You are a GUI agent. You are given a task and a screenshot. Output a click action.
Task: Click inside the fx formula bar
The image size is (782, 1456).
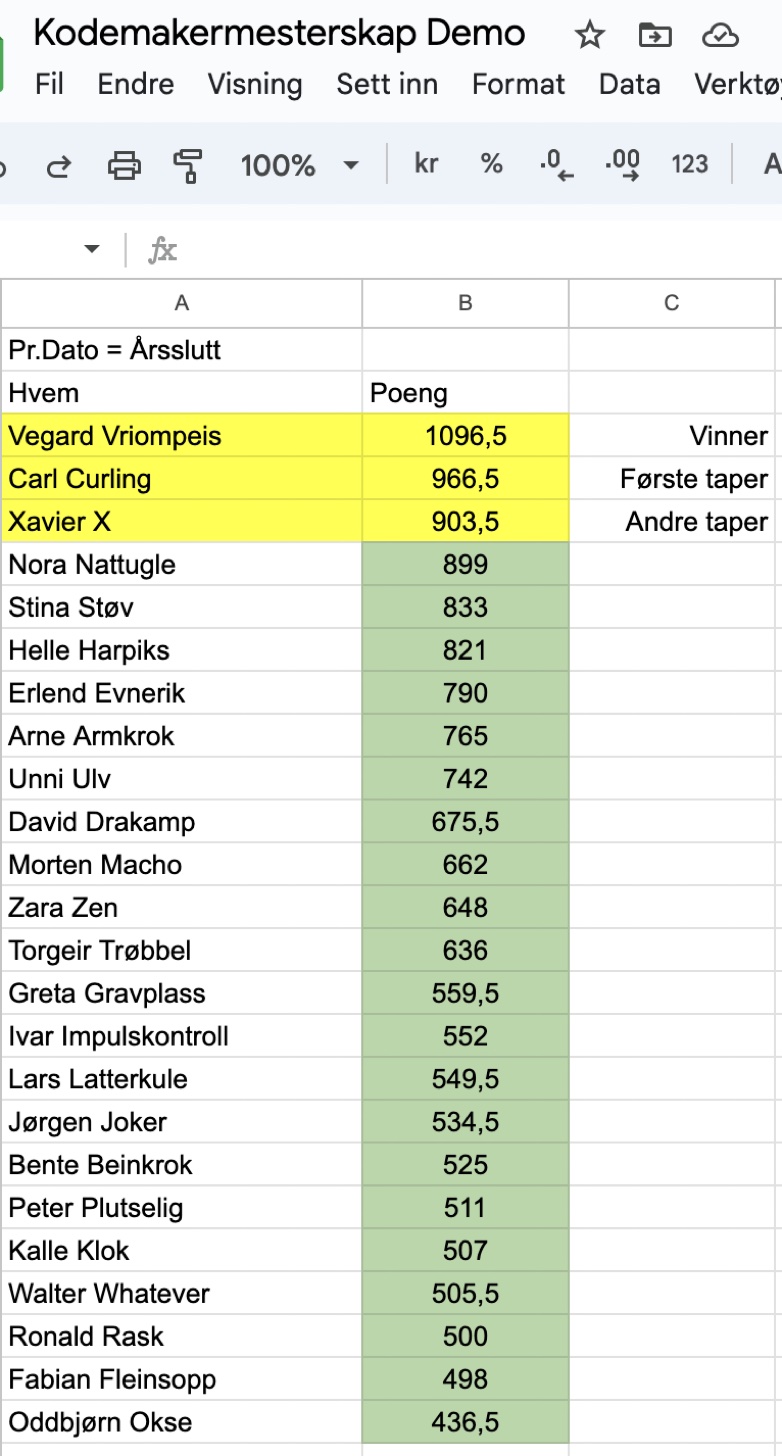(400, 250)
